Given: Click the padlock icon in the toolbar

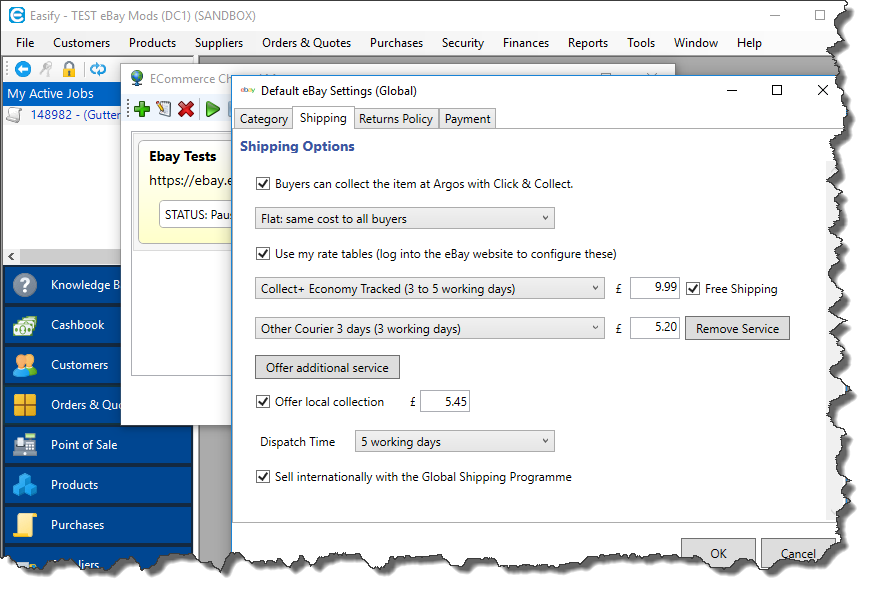Looking at the screenshot, I should pos(69,69).
